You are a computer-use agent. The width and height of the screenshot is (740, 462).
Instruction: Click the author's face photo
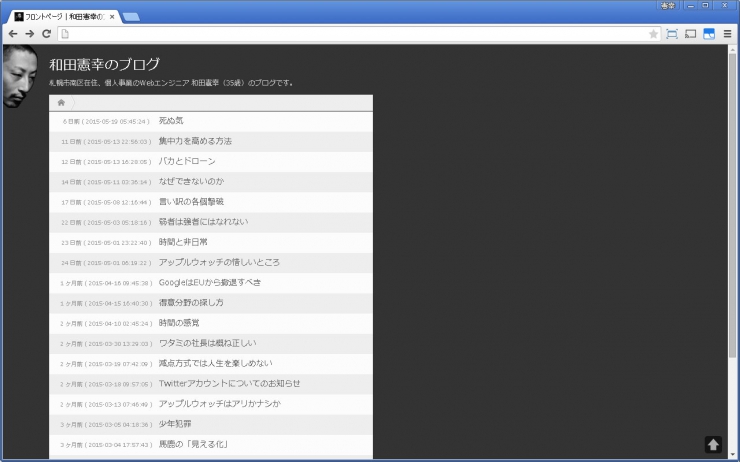[20, 76]
